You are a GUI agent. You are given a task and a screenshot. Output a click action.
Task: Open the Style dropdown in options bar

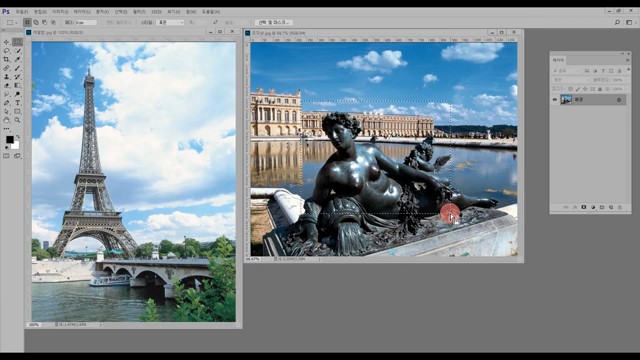(170, 22)
